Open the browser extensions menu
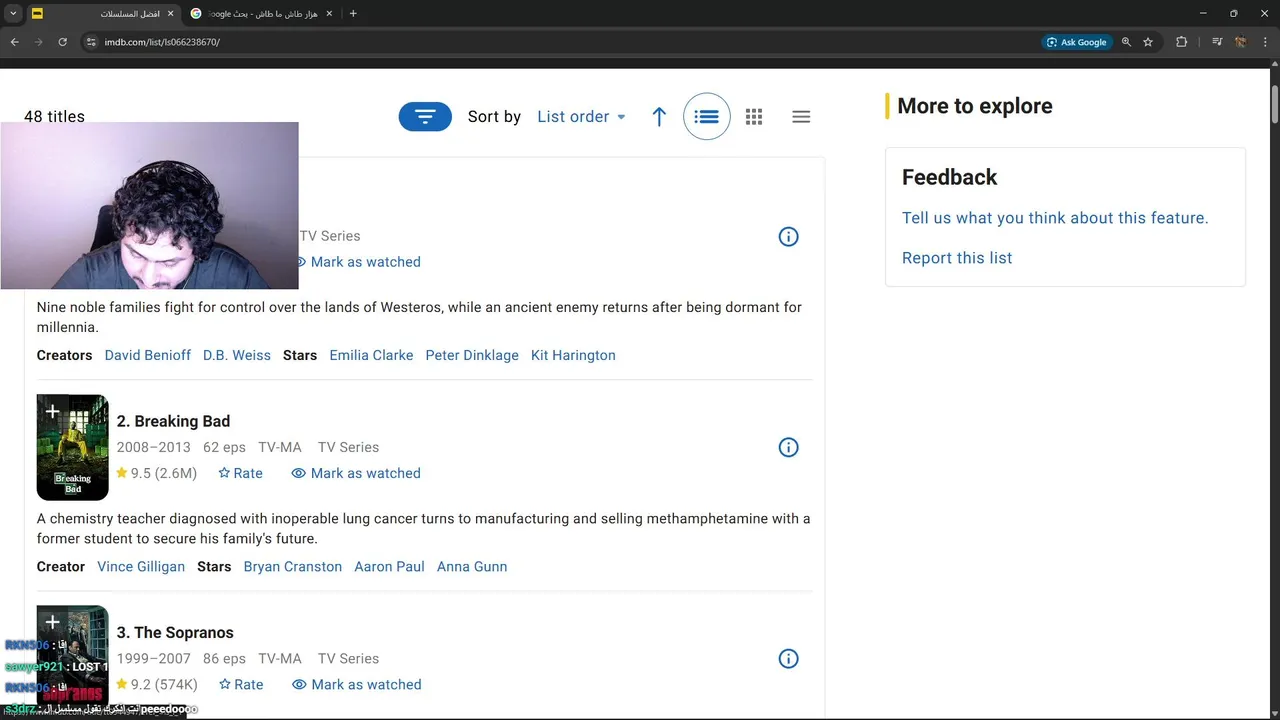The width and height of the screenshot is (1280, 720). click(x=1182, y=42)
